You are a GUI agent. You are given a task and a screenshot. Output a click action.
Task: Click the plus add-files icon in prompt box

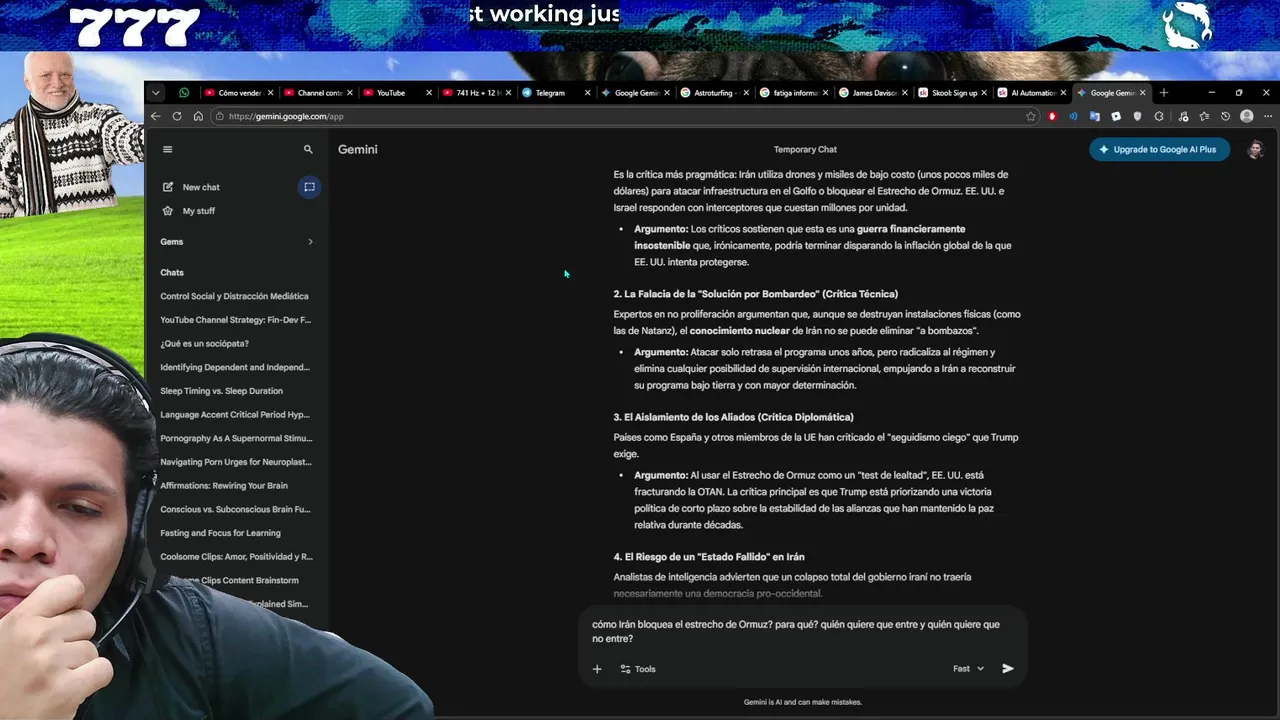[597, 669]
